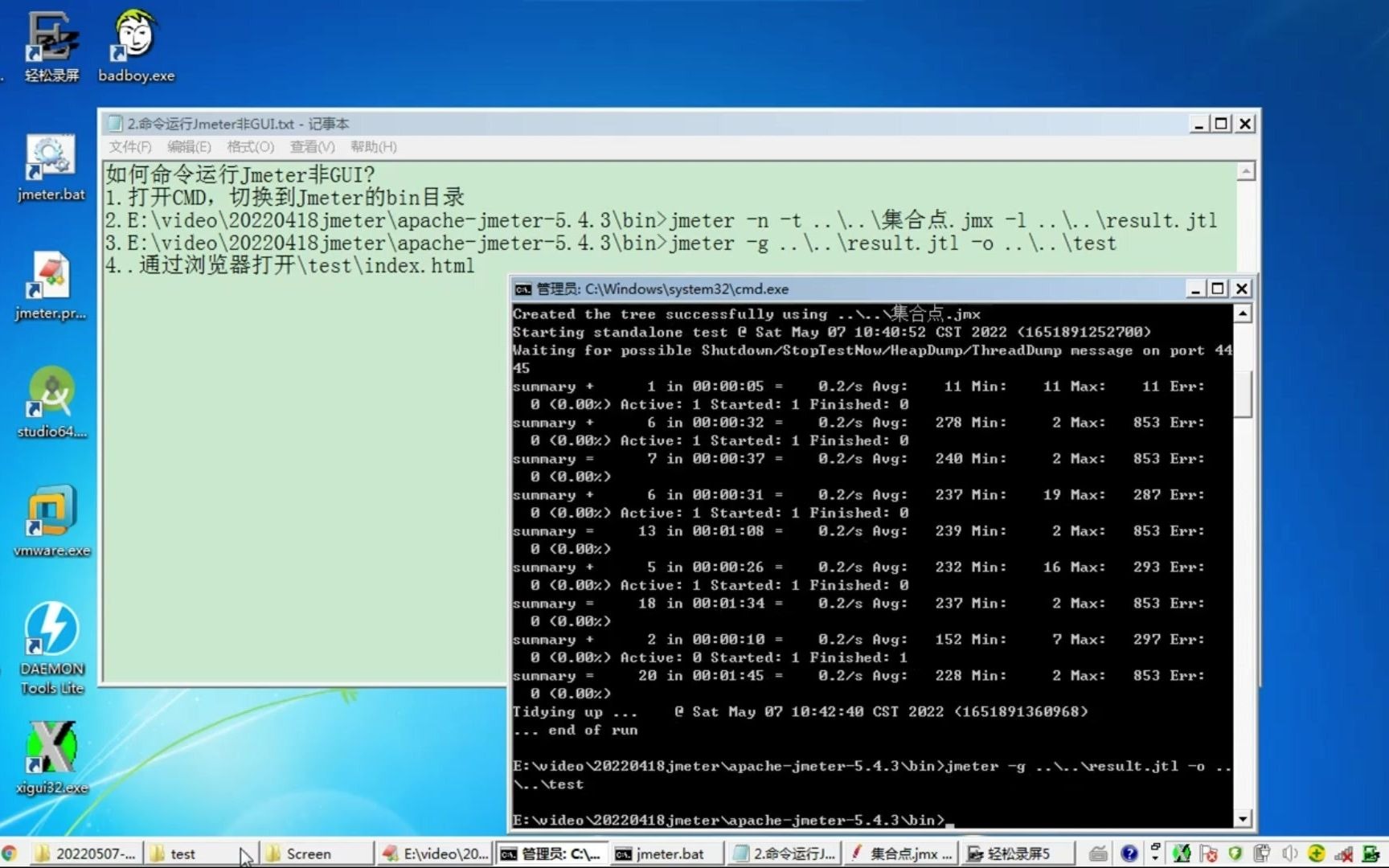This screenshot has height=868, width=1389.
Task: Click the line '4..通过浏览器打开\test\index.html'
Action: coord(290,265)
